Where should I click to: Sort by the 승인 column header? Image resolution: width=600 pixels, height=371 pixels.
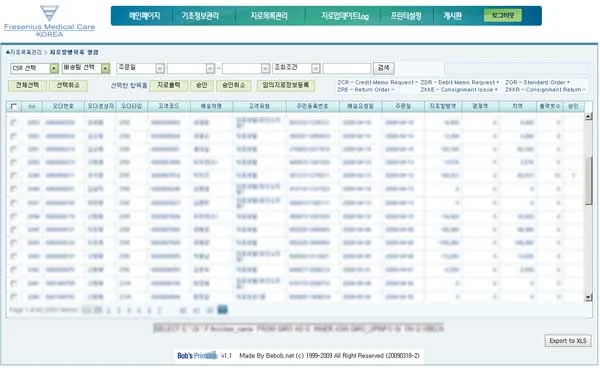pos(573,107)
